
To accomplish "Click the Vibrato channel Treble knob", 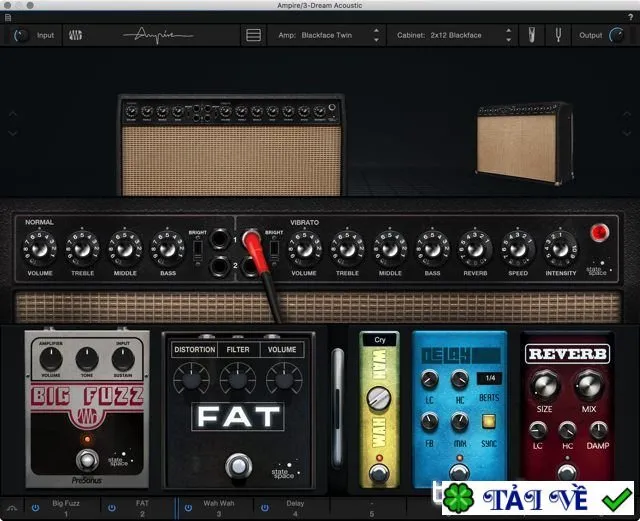I will [347, 248].
